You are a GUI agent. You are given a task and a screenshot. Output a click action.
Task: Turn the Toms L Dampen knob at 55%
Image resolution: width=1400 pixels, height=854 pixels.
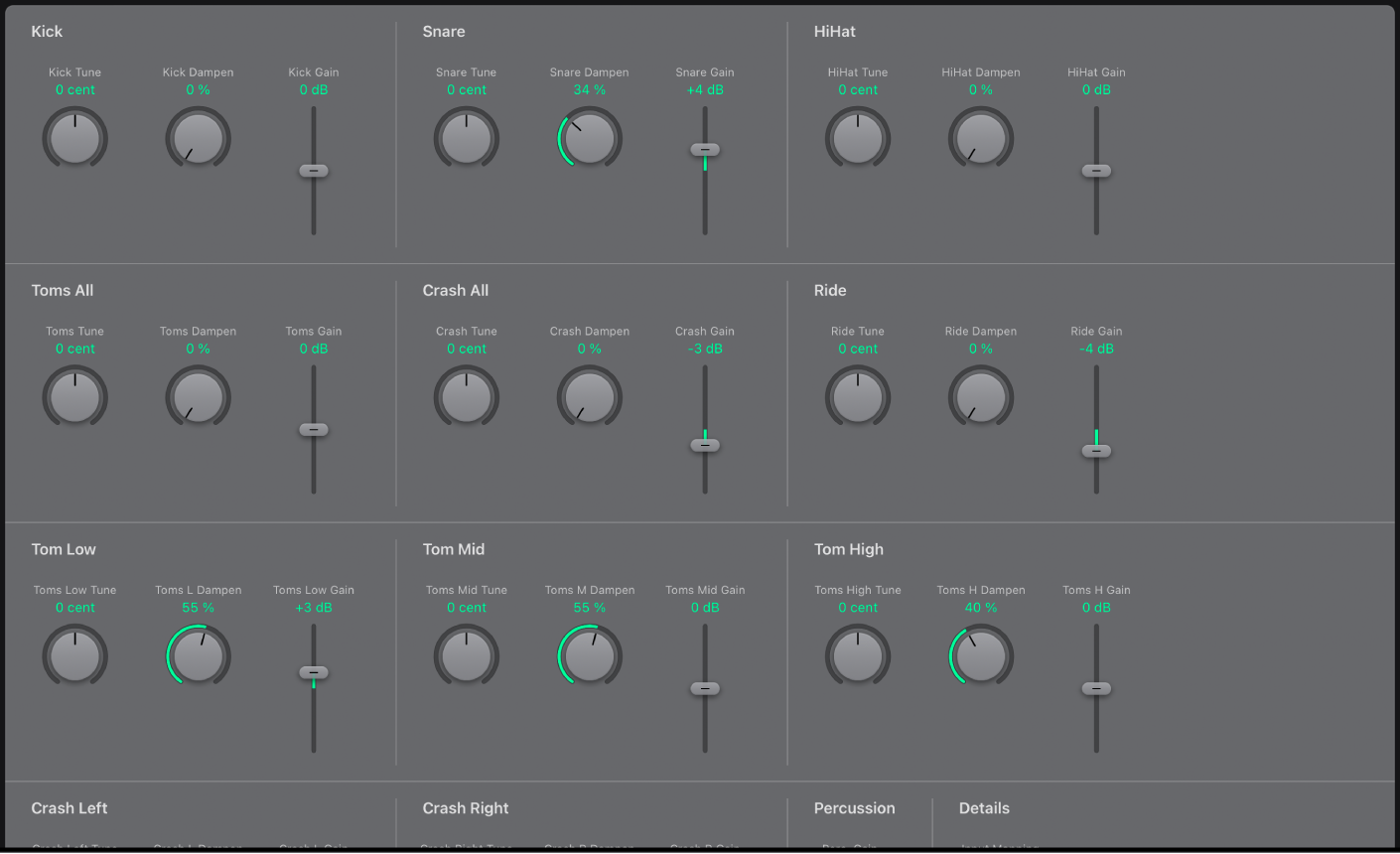coord(198,655)
